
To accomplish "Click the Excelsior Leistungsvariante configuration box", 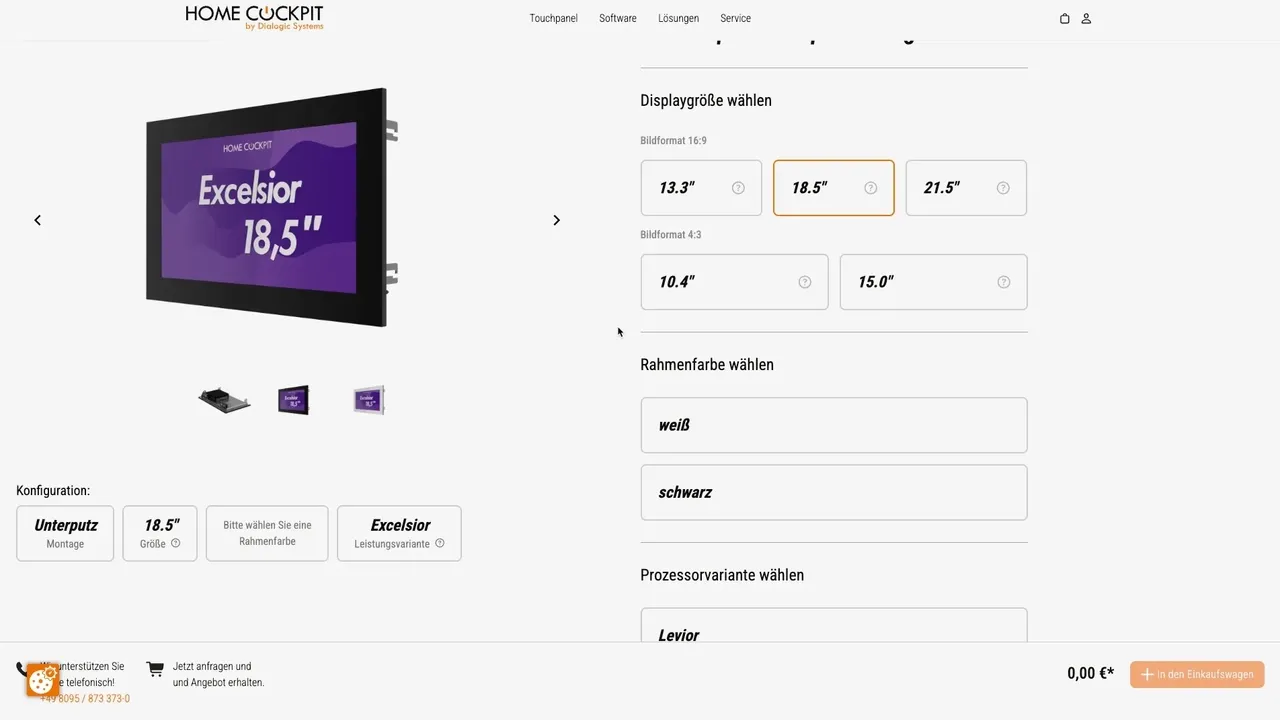I will point(399,533).
